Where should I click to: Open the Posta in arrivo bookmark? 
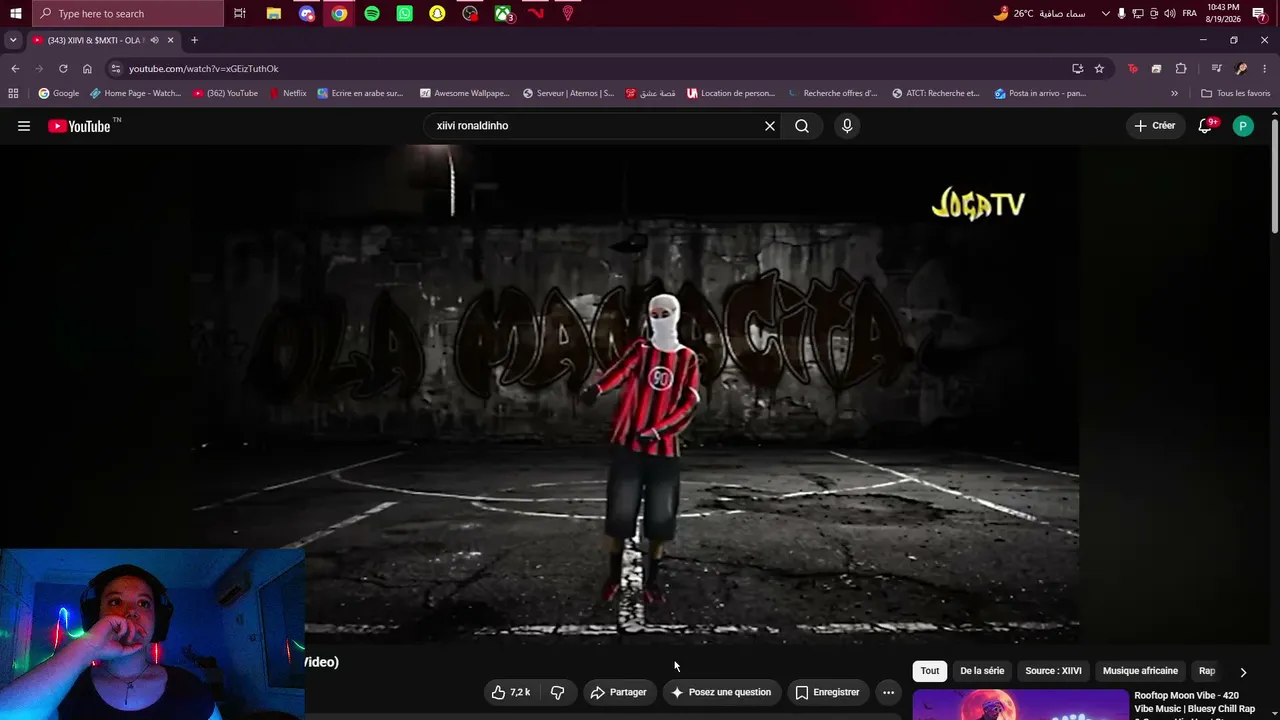tap(1040, 93)
